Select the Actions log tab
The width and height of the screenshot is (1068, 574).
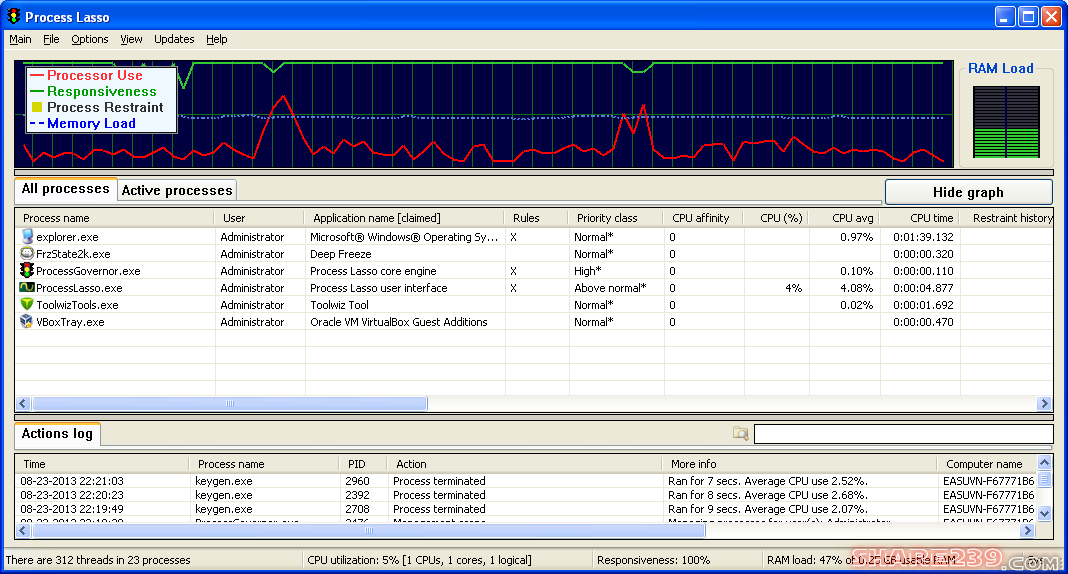click(57, 434)
